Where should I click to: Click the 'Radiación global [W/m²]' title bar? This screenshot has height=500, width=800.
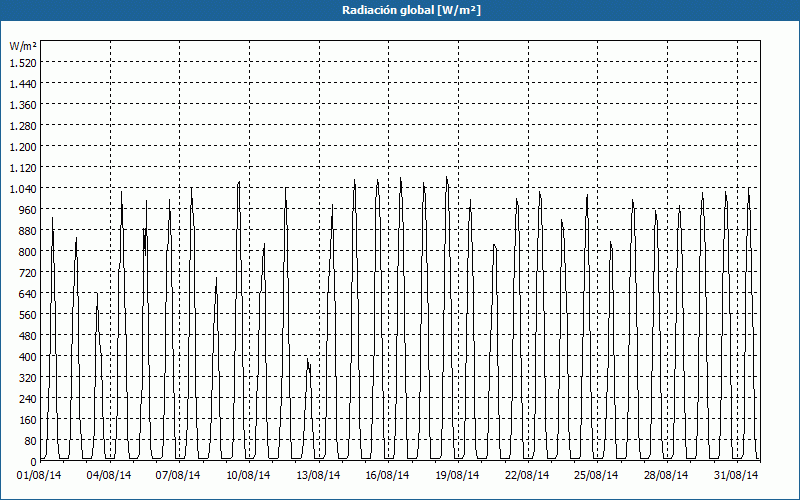(x=400, y=10)
